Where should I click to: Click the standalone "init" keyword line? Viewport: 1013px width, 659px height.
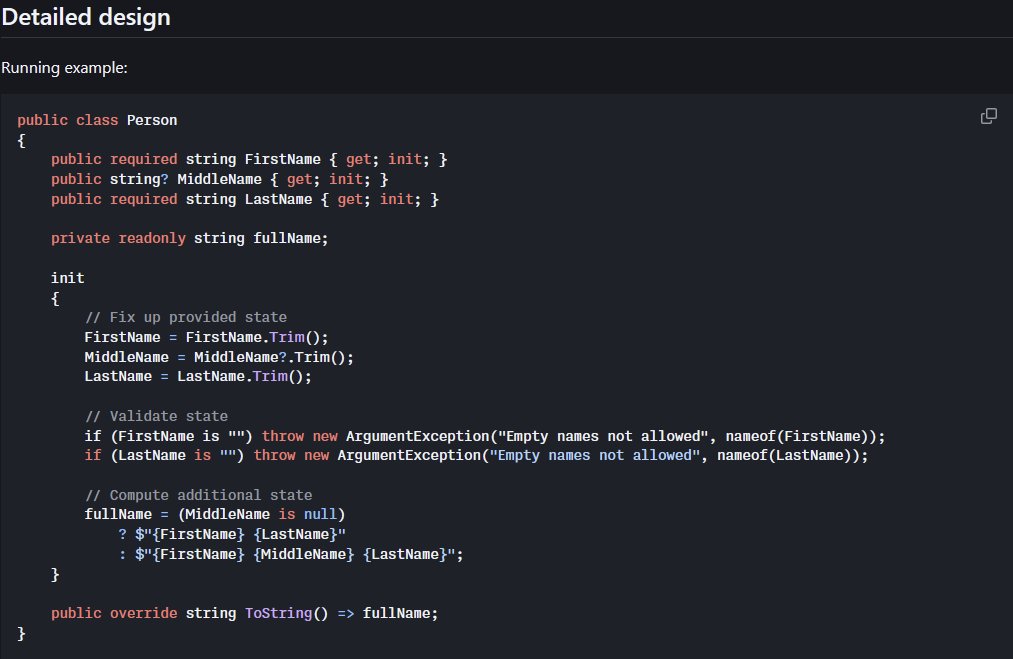(x=68, y=278)
